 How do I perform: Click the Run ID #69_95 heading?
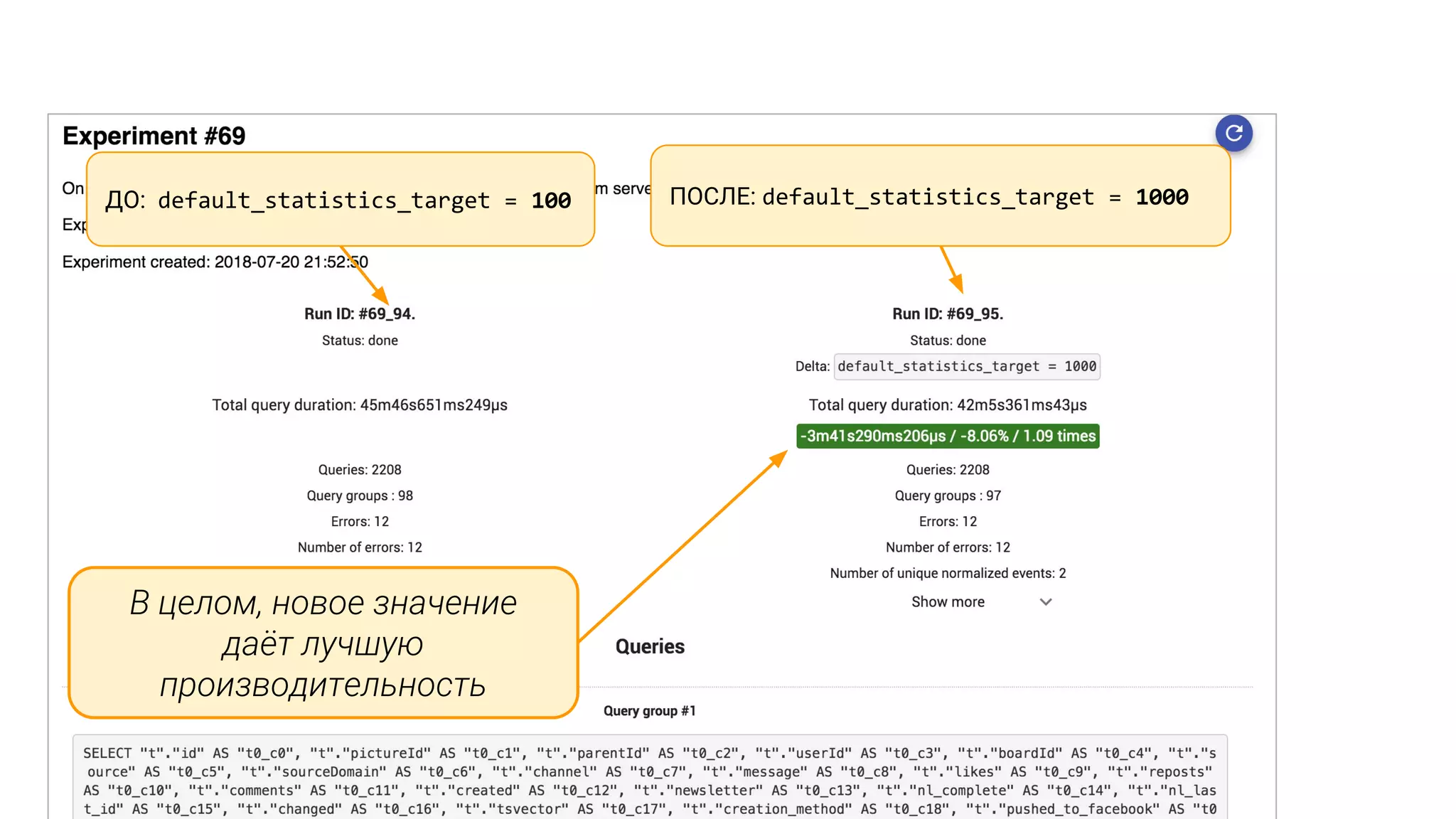[x=948, y=314]
